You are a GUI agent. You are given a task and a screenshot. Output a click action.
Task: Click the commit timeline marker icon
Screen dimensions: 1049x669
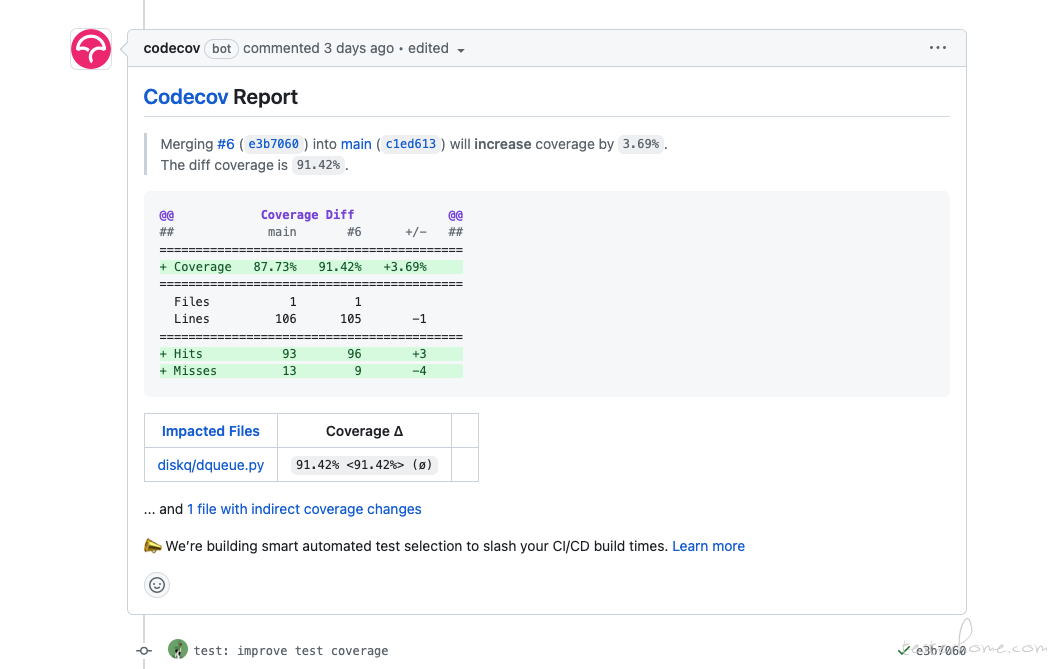[x=144, y=650]
